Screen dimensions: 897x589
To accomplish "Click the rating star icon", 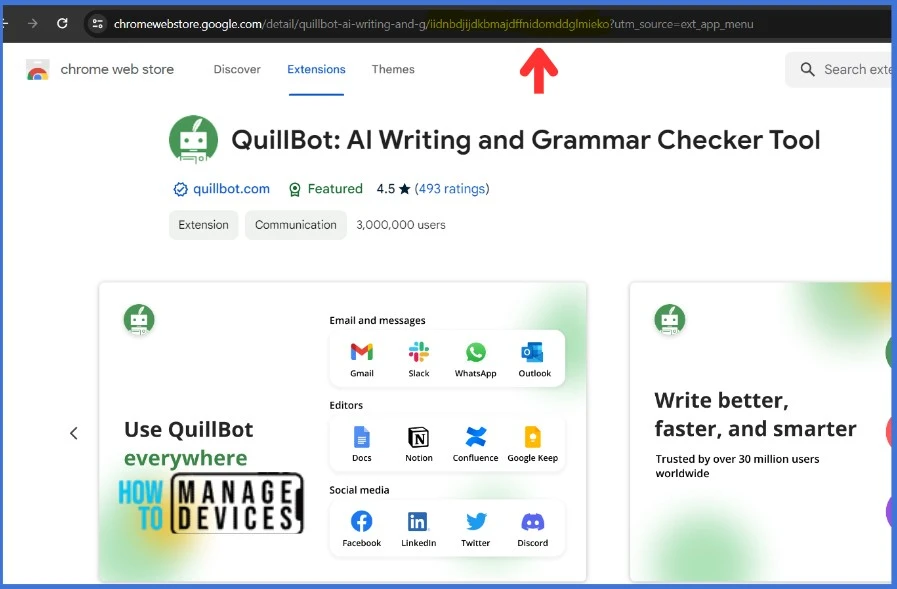I will [x=404, y=189].
